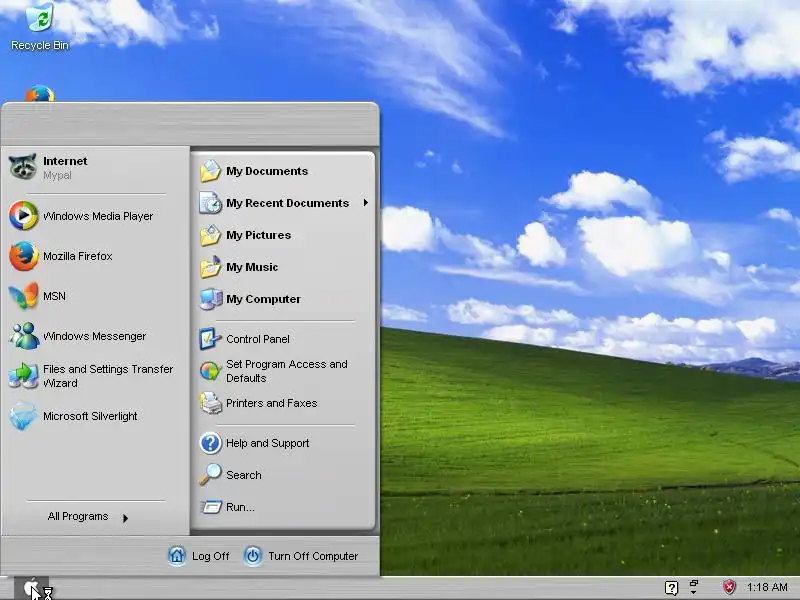Click the My Music folder icon

[210, 267]
